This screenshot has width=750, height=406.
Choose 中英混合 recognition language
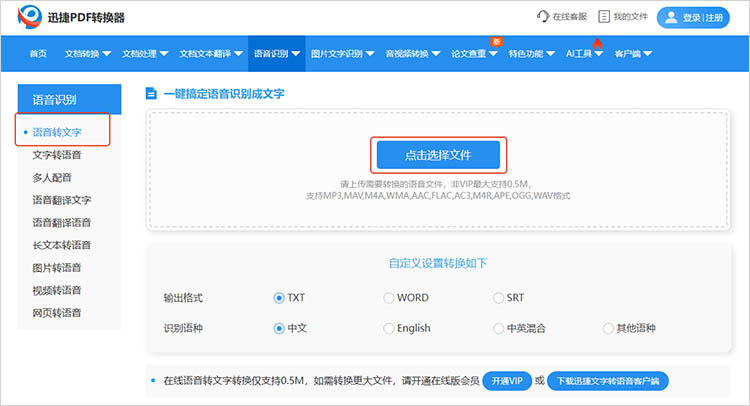pyautogui.click(x=498, y=329)
